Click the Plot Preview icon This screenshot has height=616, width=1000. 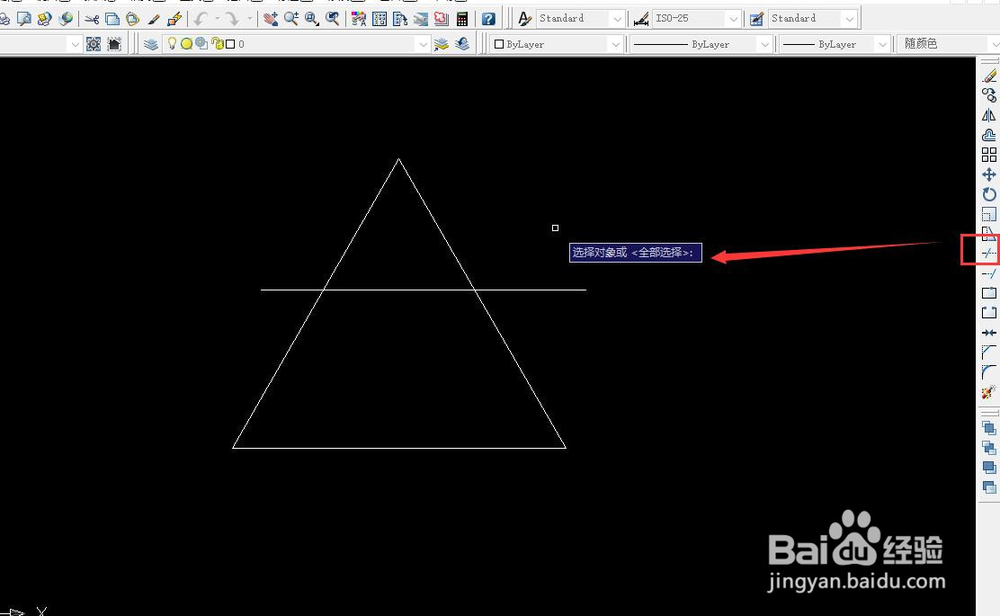tap(24, 18)
